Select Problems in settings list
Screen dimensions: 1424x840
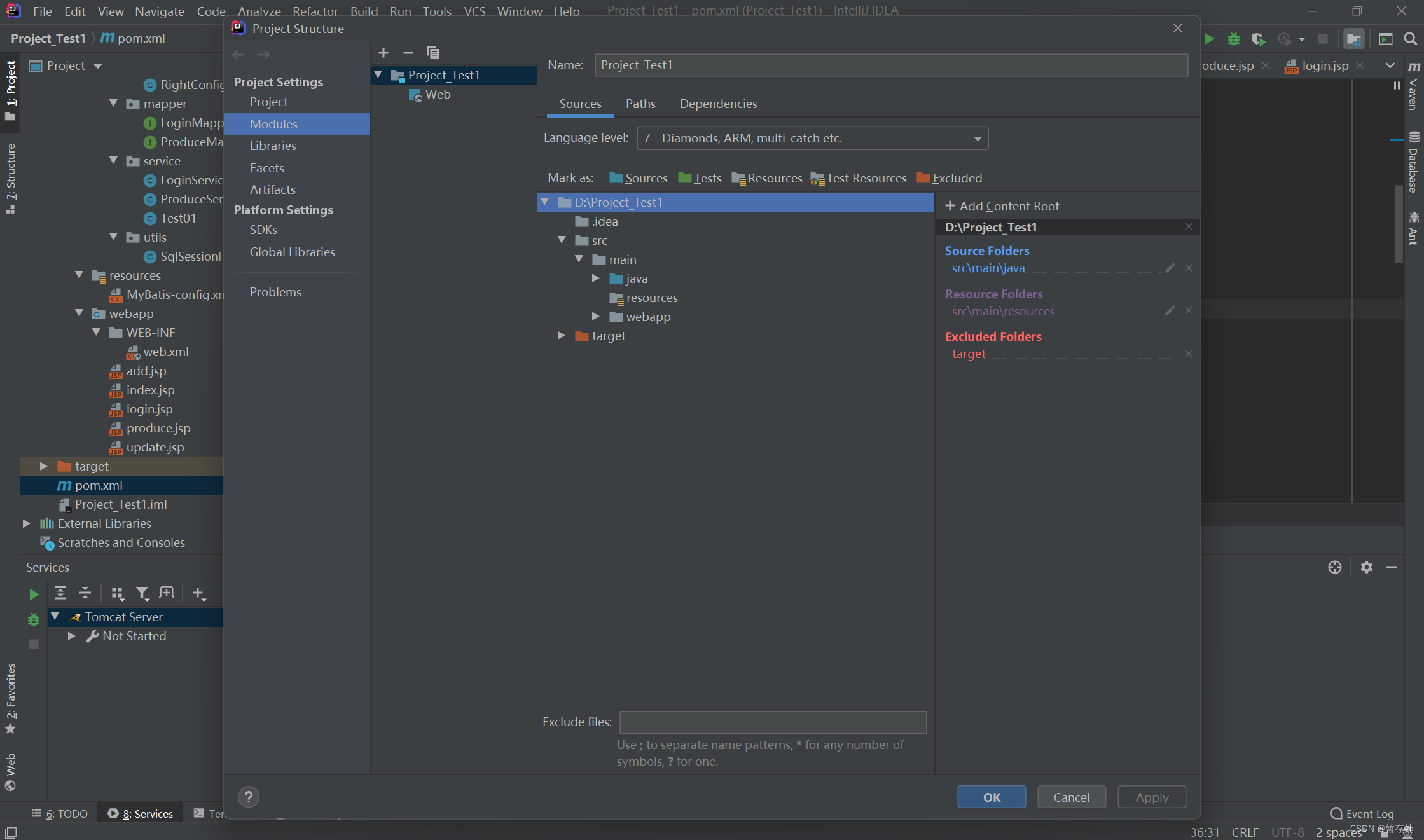tap(275, 292)
